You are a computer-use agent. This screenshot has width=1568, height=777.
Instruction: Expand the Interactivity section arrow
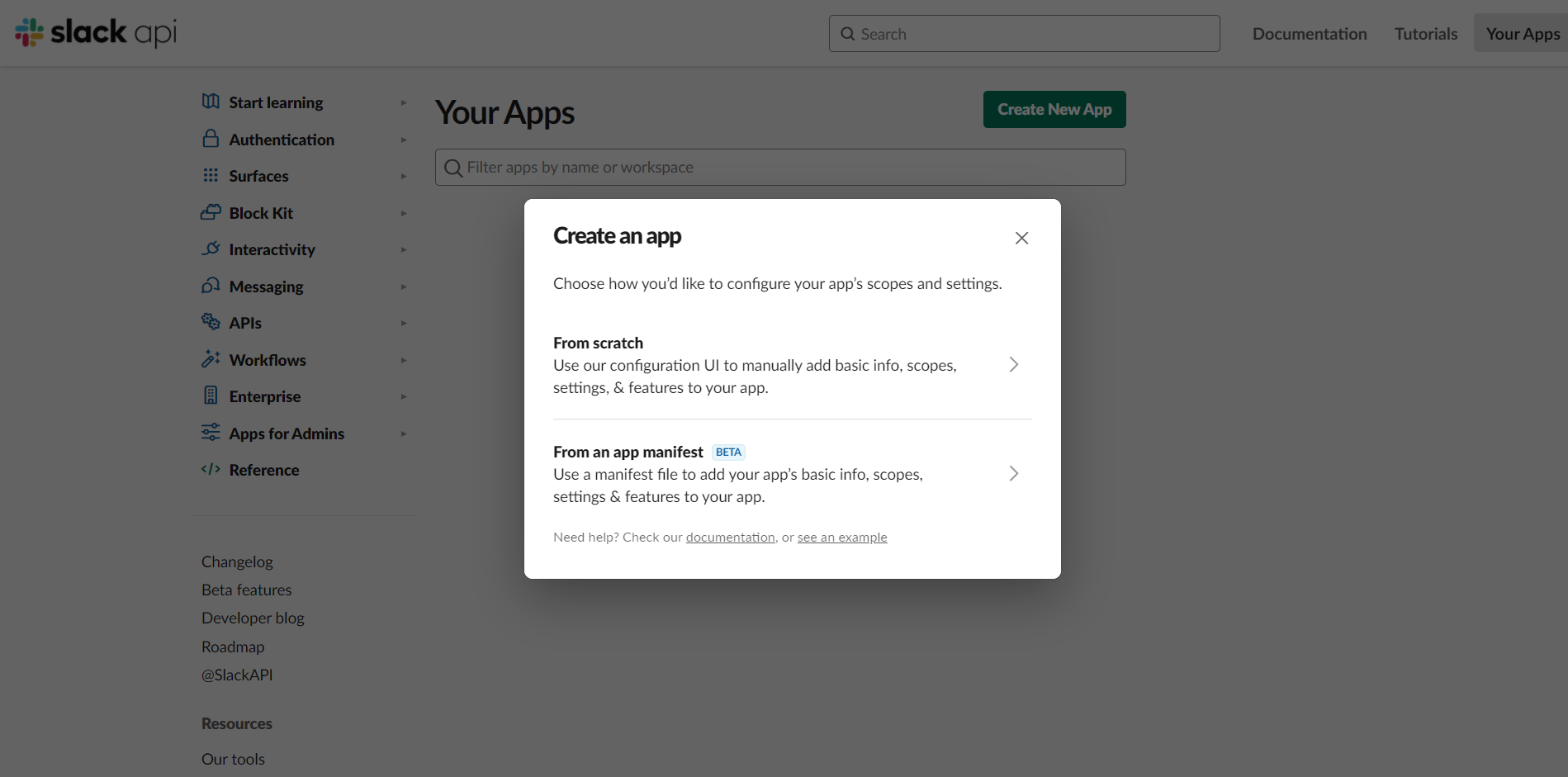click(404, 249)
